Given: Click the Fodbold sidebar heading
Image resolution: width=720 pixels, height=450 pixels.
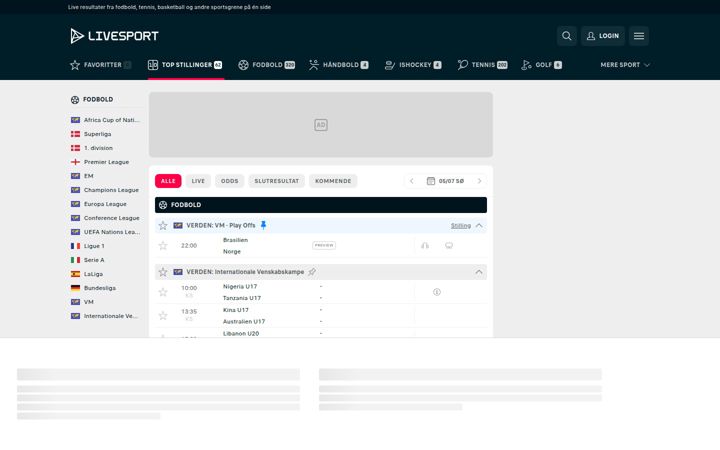Looking at the screenshot, I should pyautogui.click(x=92, y=100).
